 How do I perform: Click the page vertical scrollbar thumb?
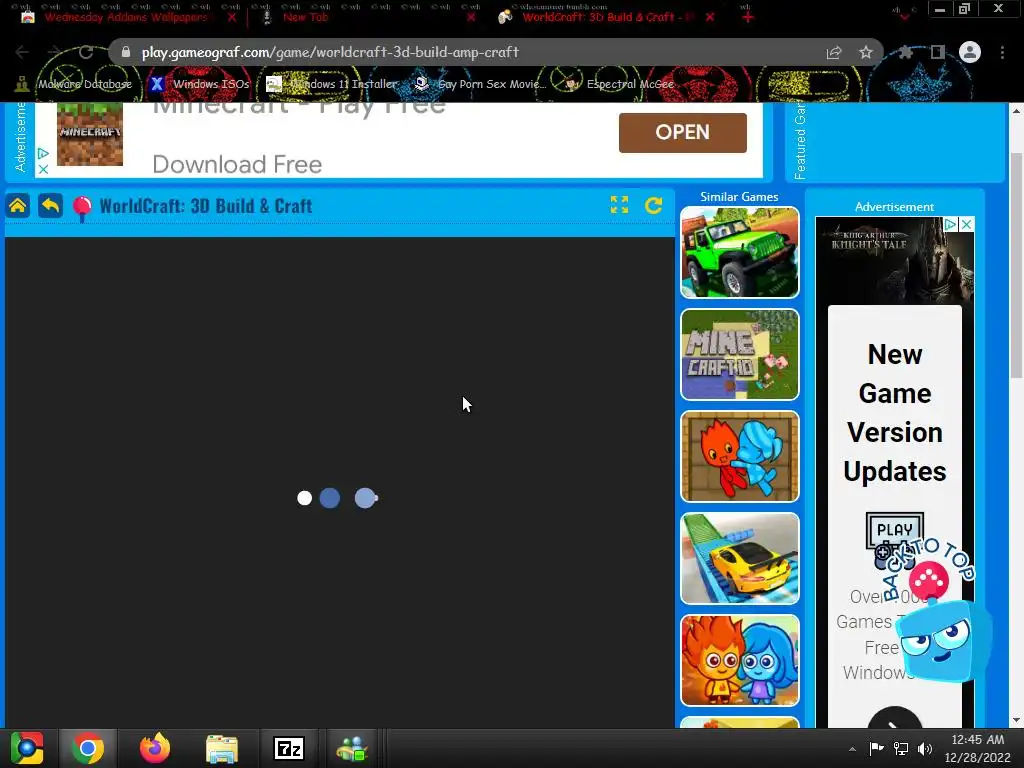coord(1016,264)
